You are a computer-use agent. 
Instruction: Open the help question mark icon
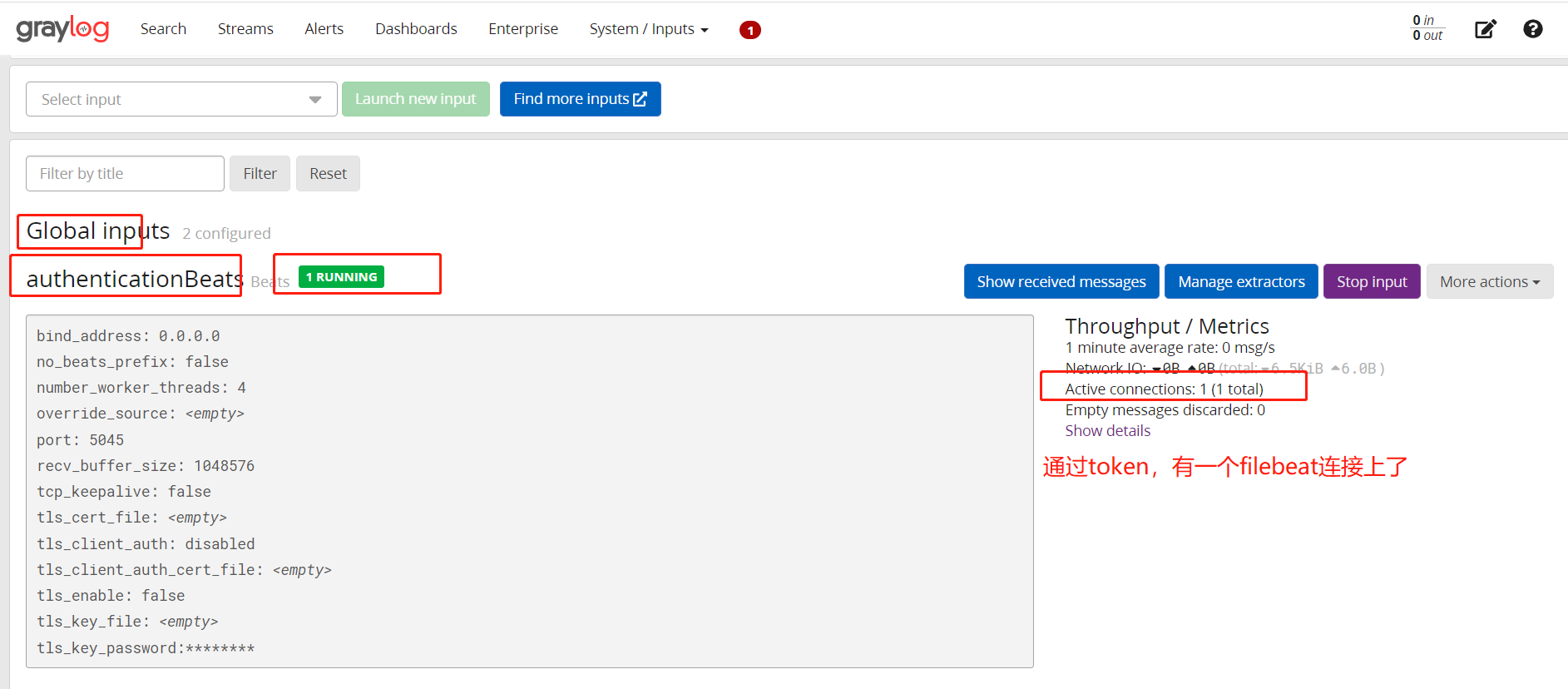[1532, 29]
